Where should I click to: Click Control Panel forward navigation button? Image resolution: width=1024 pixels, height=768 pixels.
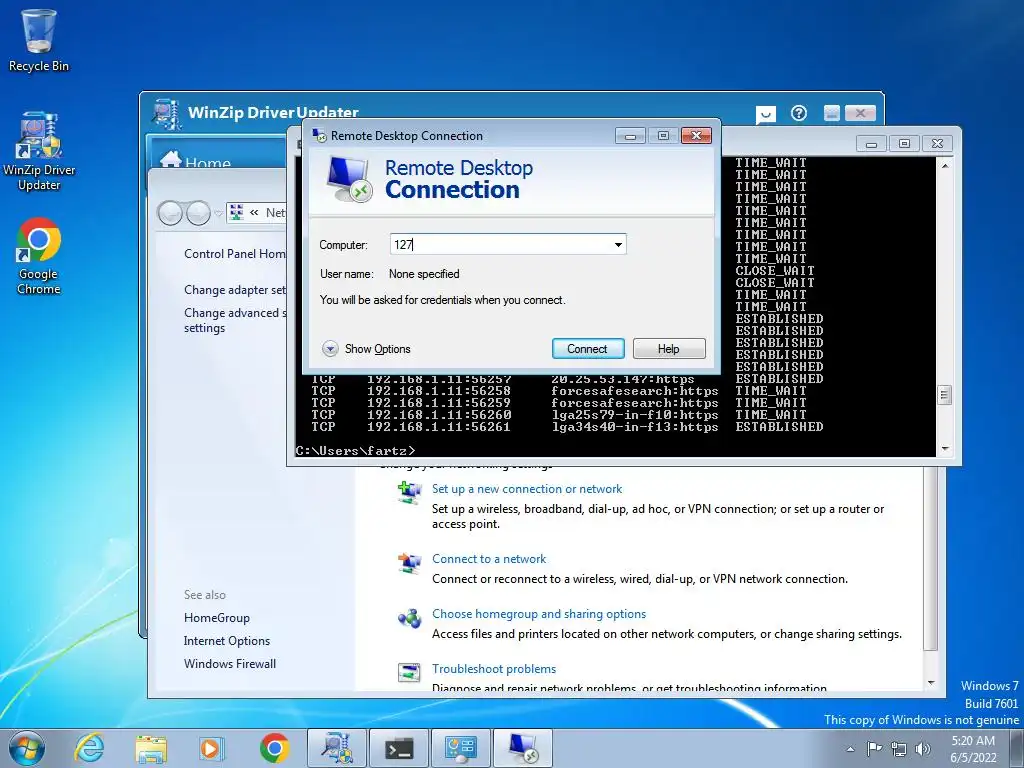click(198, 213)
